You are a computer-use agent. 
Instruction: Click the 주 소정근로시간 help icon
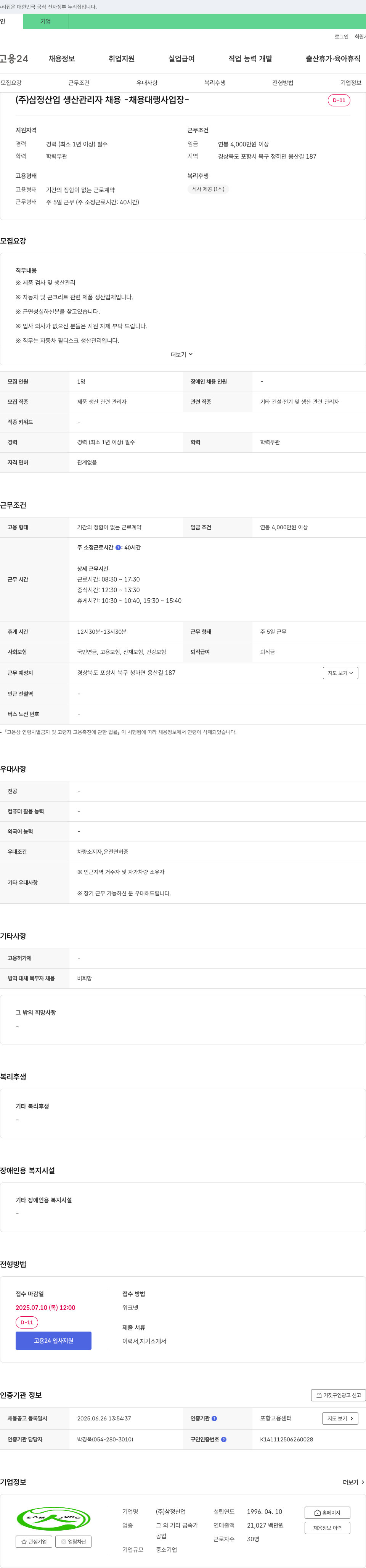click(118, 547)
